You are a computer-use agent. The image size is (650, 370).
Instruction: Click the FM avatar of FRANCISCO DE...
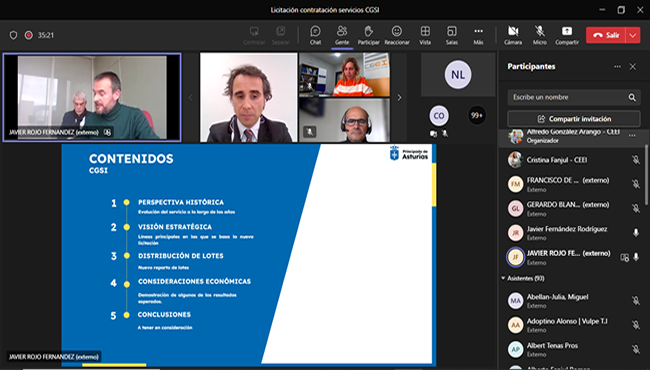[x=515, y=184]
